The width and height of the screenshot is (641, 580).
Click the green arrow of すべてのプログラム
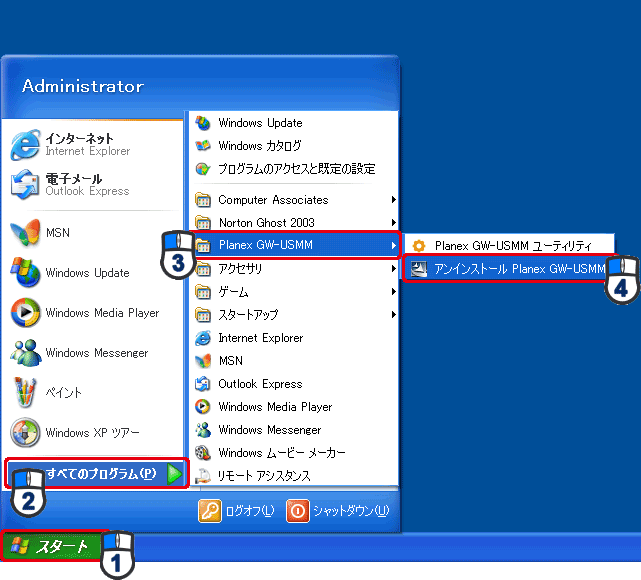175,474
